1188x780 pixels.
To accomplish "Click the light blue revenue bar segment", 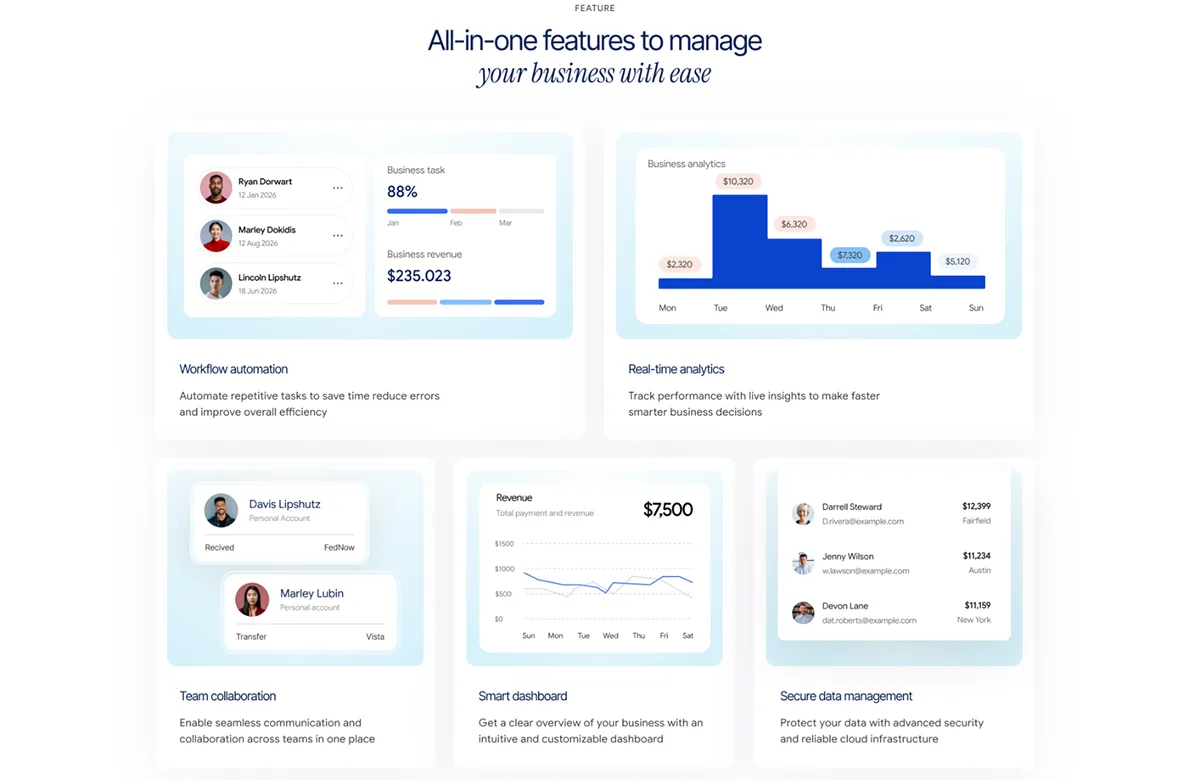I will [465, 302].
